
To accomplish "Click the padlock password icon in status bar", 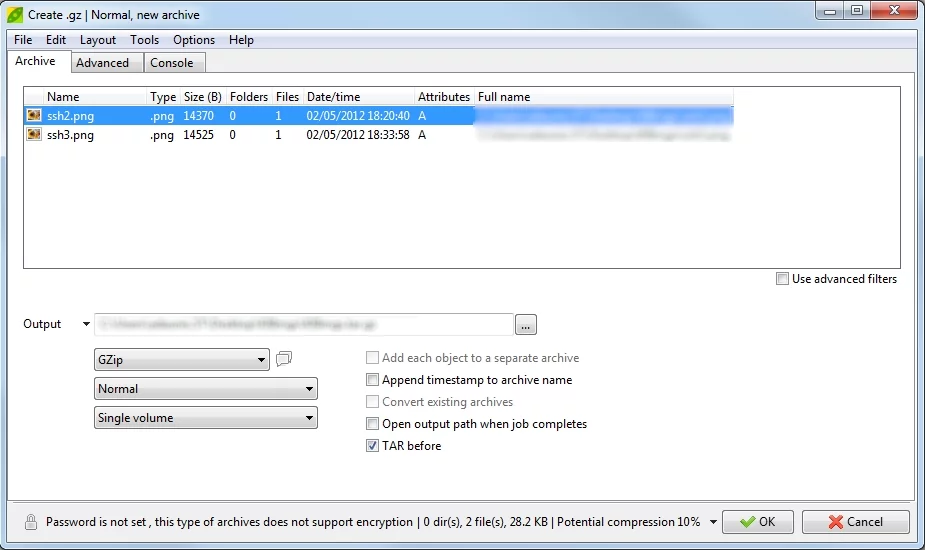I will pyautogui.click(x=31, y=522).
